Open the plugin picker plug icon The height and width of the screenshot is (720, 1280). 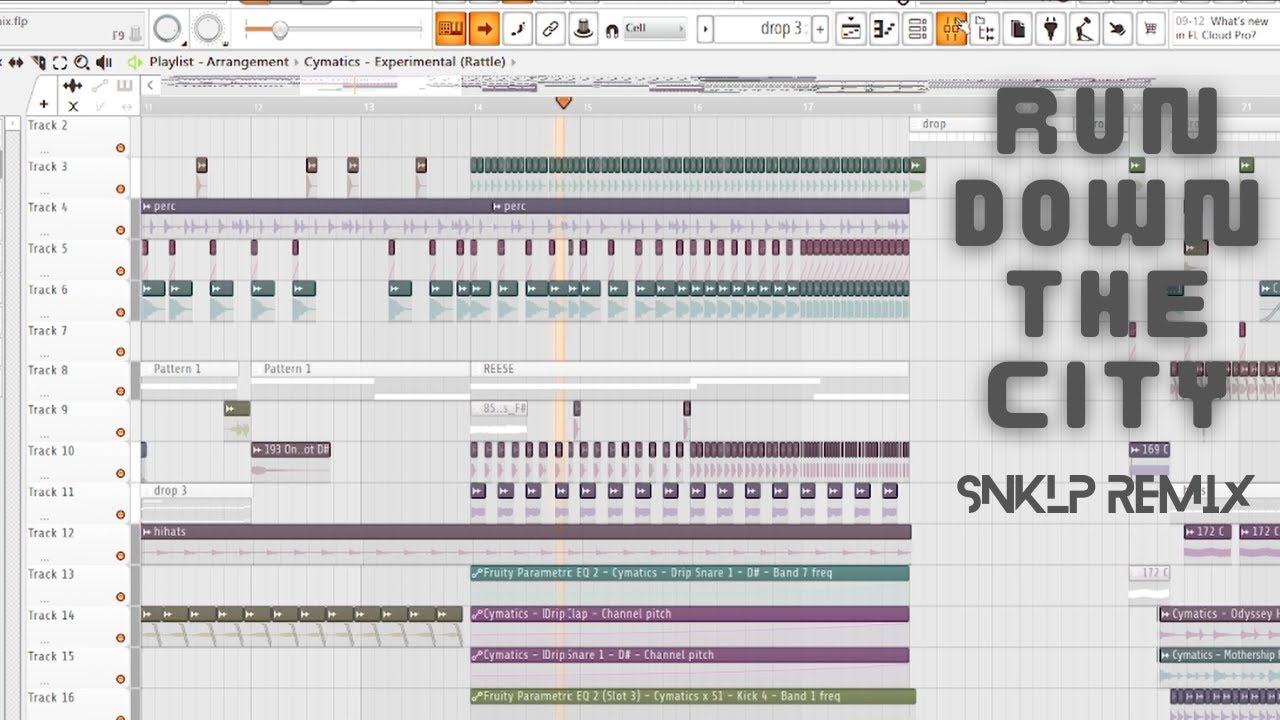1051,29
